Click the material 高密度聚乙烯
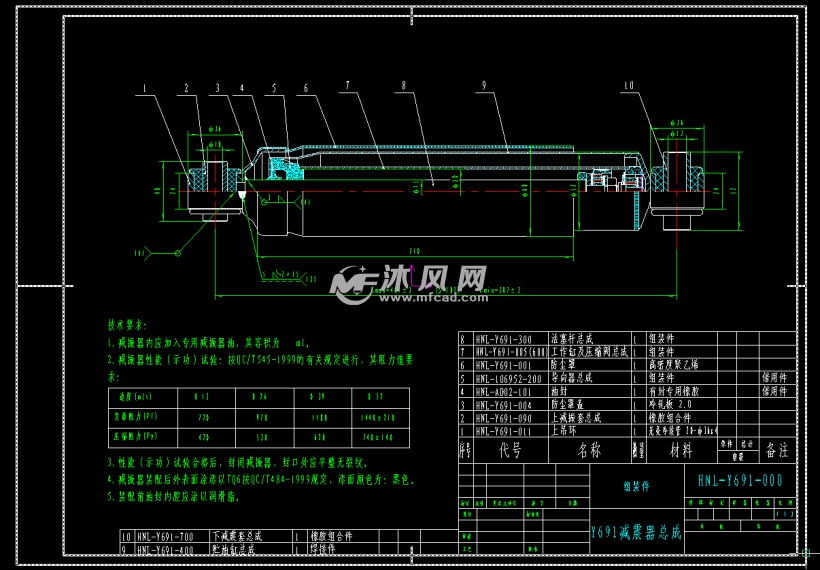 pyautogui.click(x=674, y=364)
